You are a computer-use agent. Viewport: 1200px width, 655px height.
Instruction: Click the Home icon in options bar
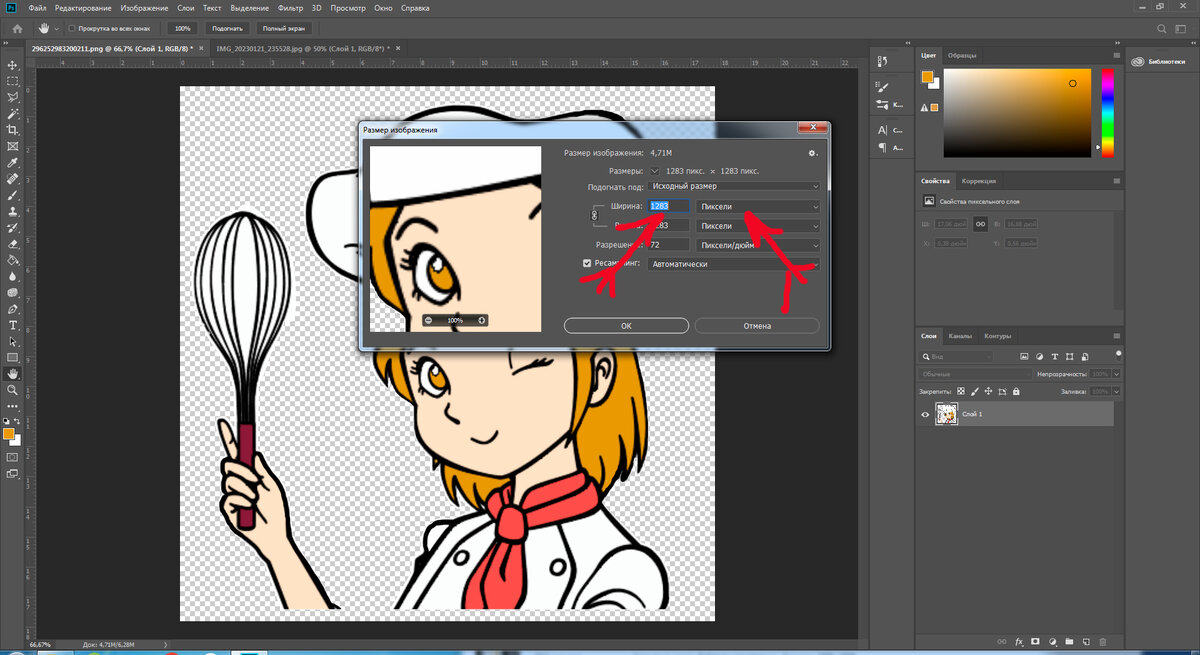tap(17, 29)
